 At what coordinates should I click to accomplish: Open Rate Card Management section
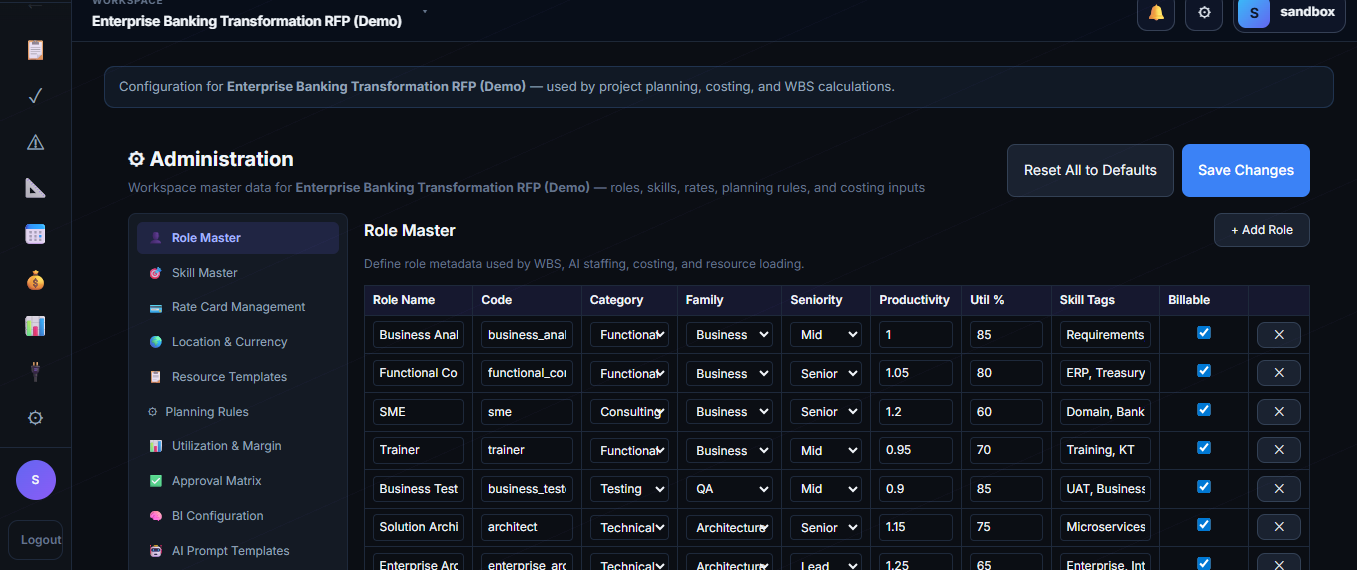238,307
